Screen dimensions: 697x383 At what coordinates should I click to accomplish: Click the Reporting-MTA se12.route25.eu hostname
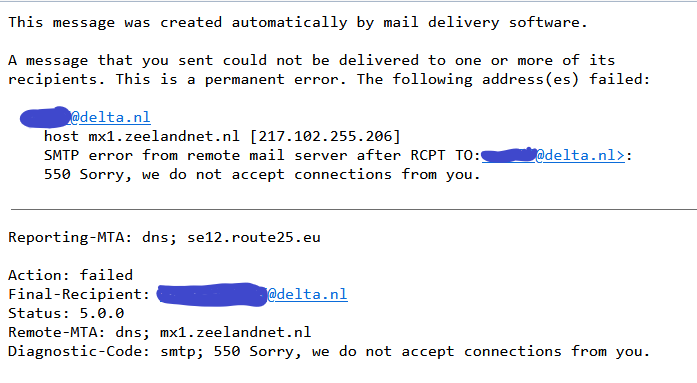(x=253, y=237)
